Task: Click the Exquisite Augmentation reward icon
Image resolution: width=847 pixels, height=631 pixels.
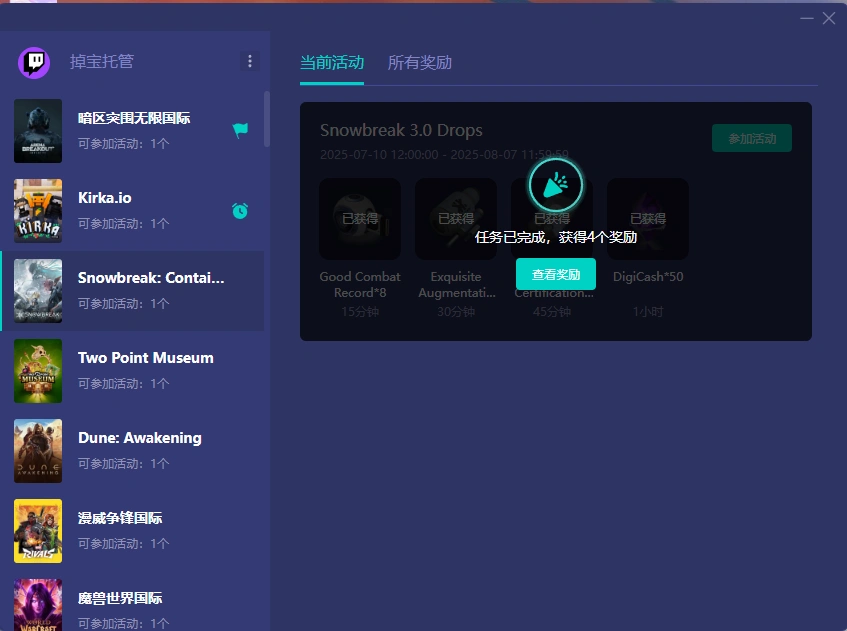Action: 455,218
